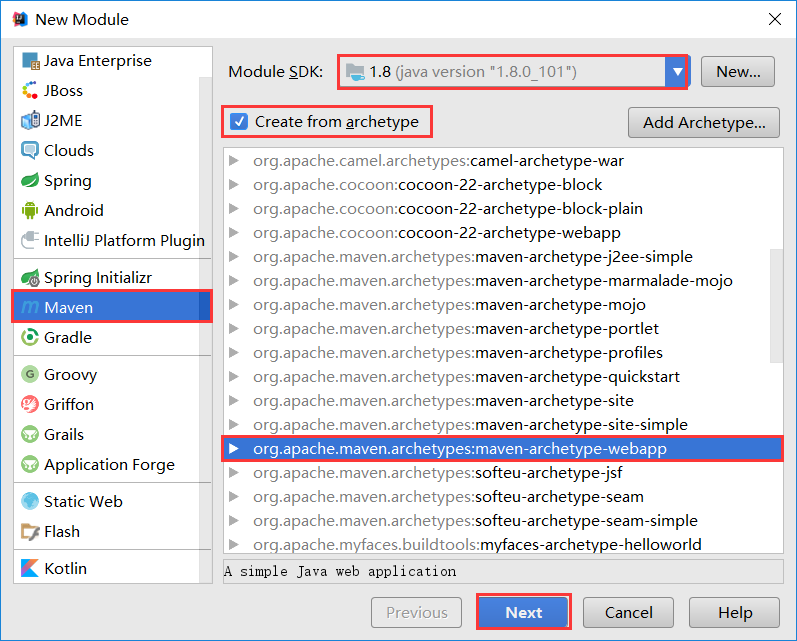Click the SDK folder icon in combo box
The image size is (797, 641).
(x=355, y=72)
